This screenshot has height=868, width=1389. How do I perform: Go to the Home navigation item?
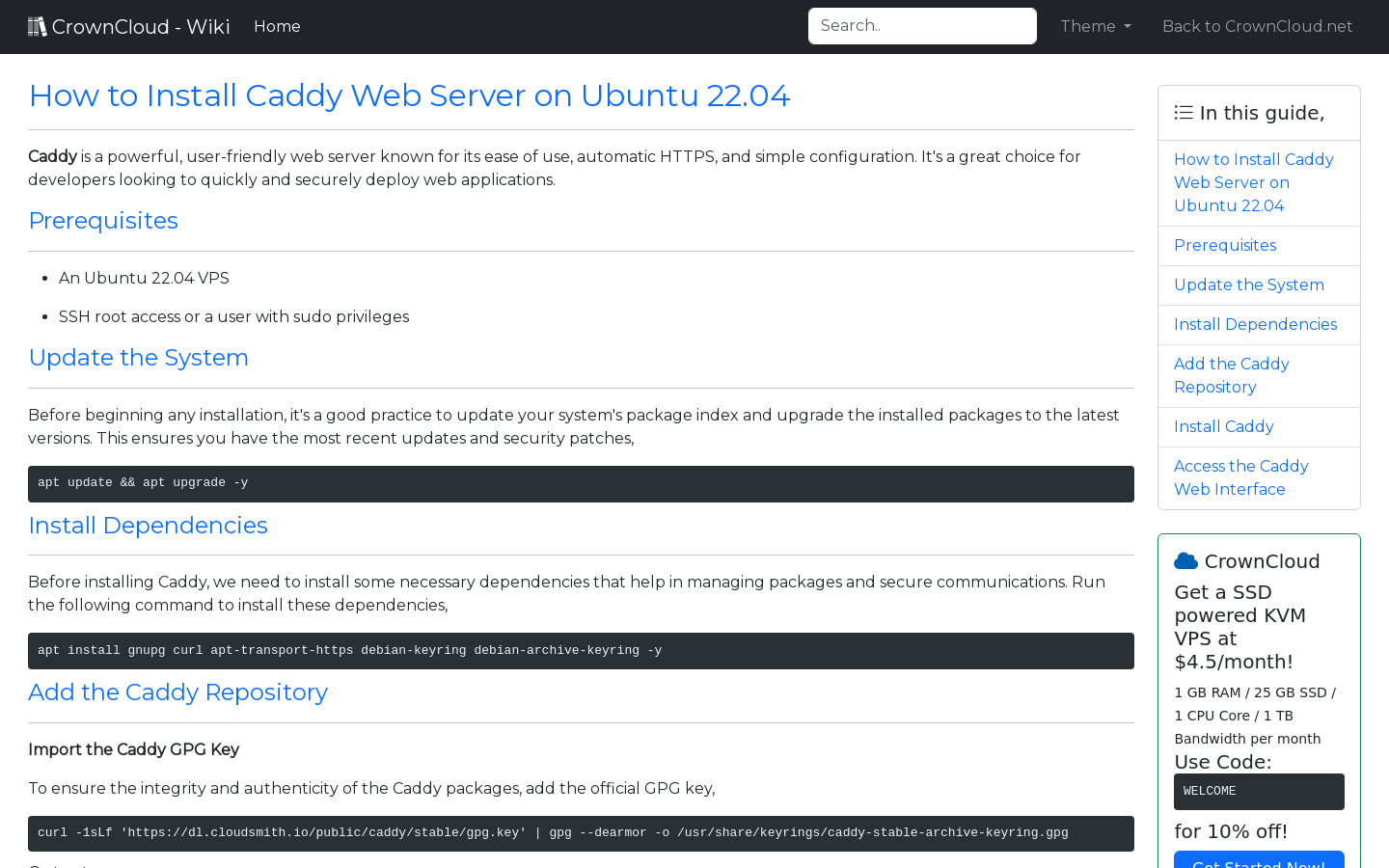pos(277,26)
